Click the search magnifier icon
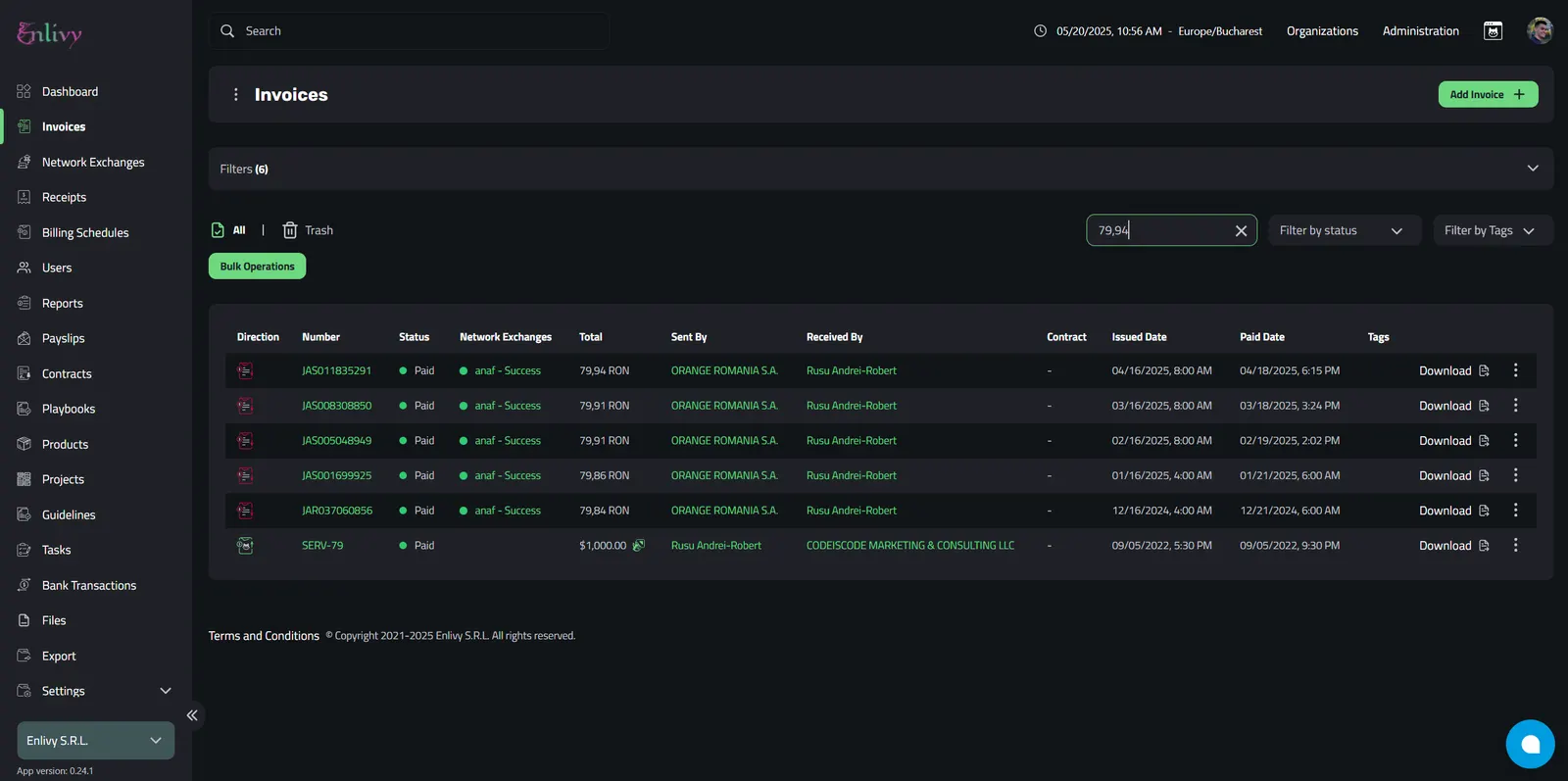The height and width of the screenshot is (781, 1568). (x=227, y=31)
